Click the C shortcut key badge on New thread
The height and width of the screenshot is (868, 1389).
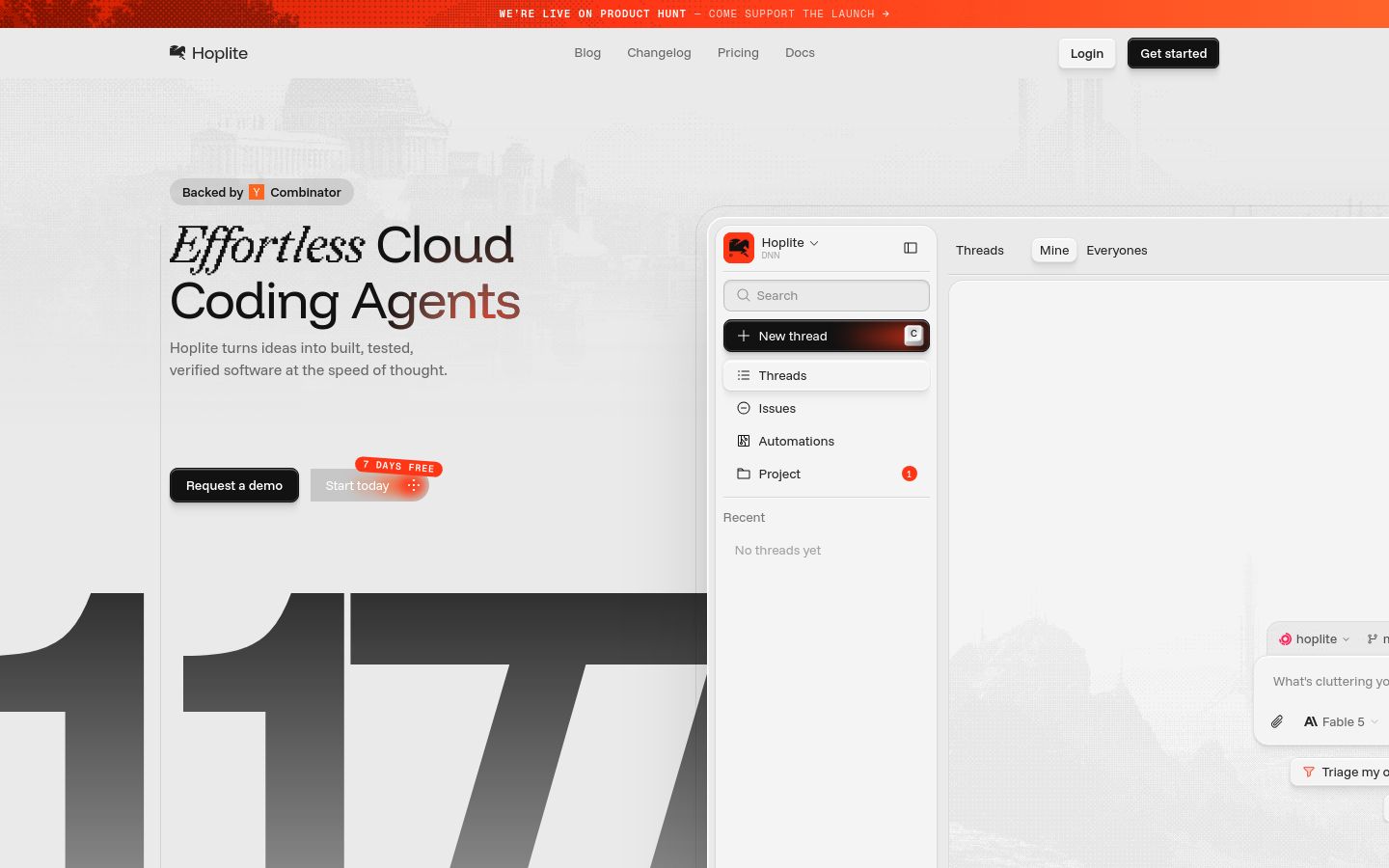913,335
